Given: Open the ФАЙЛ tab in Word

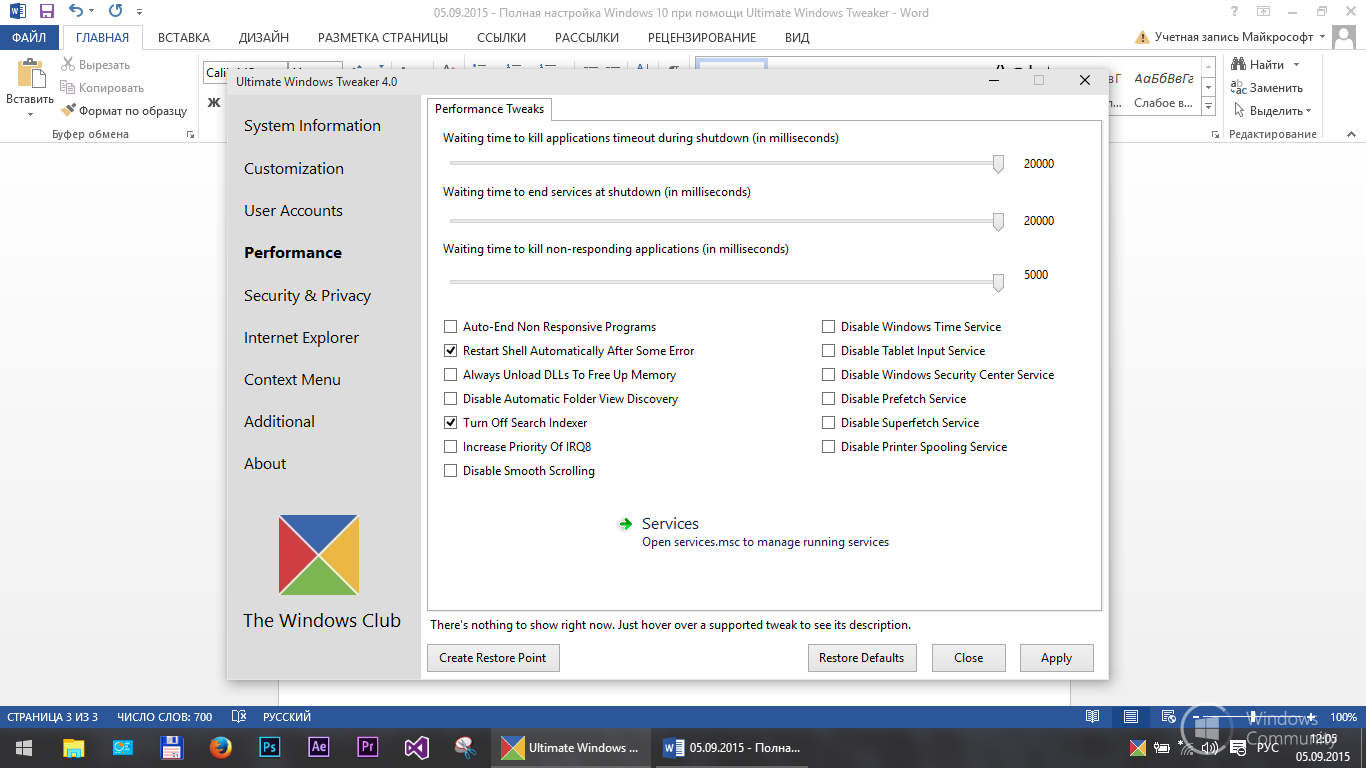Looking at the screenshot, I should (x=30, y=37).
